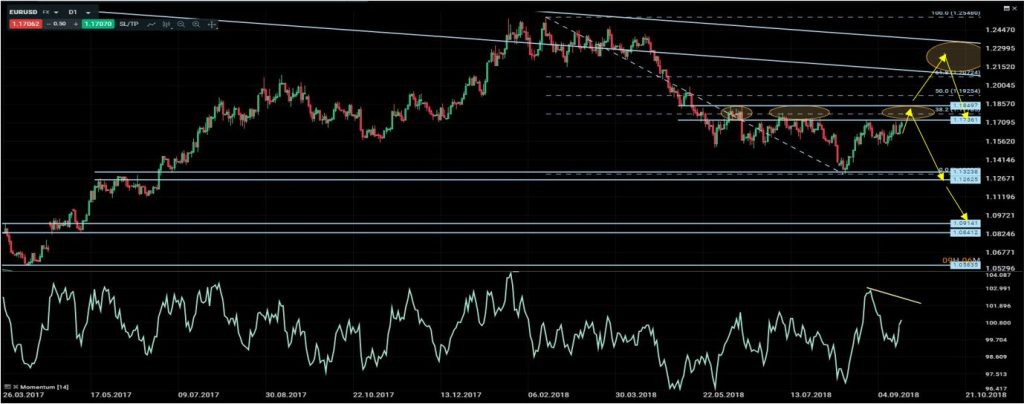Click the second zoom magnifier icon
Viewport: 1024px width, 404px height.
(196, 24)
